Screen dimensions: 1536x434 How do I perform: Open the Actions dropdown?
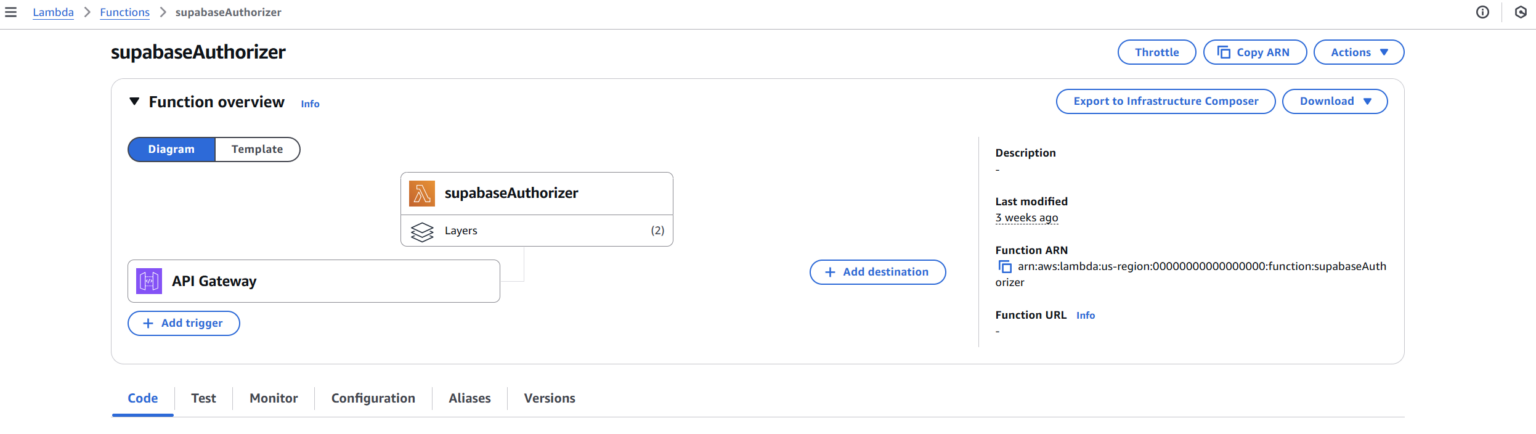(1358, 52)
